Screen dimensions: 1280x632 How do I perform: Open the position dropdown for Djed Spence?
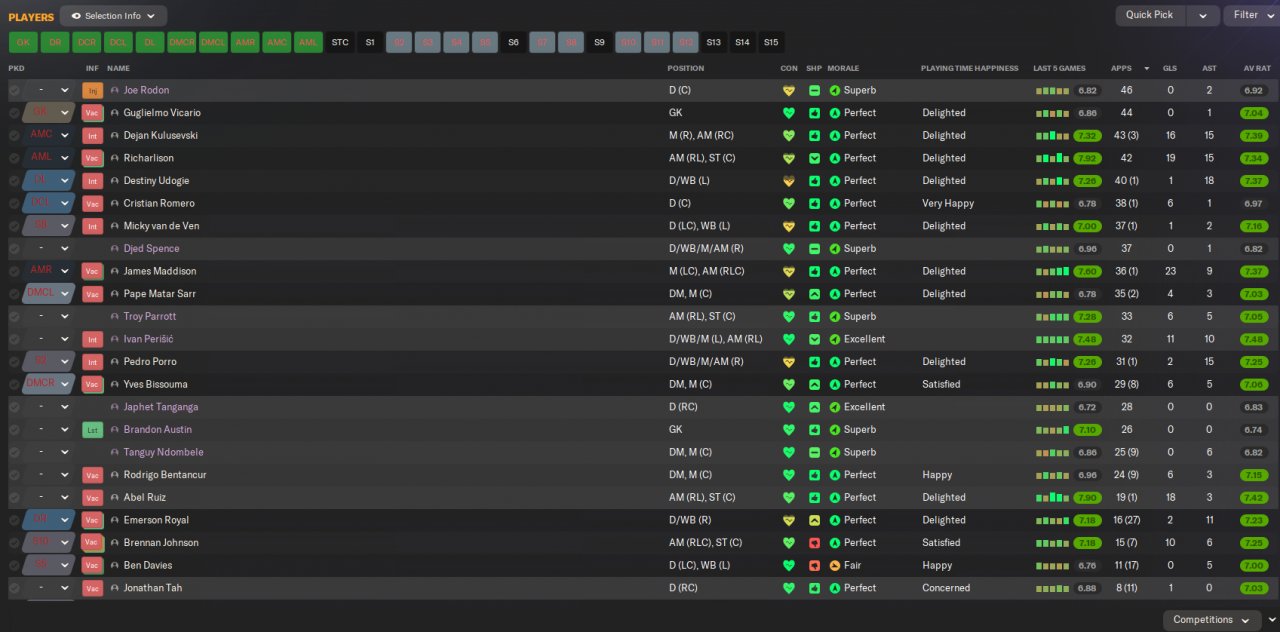(x=50, y=248)
